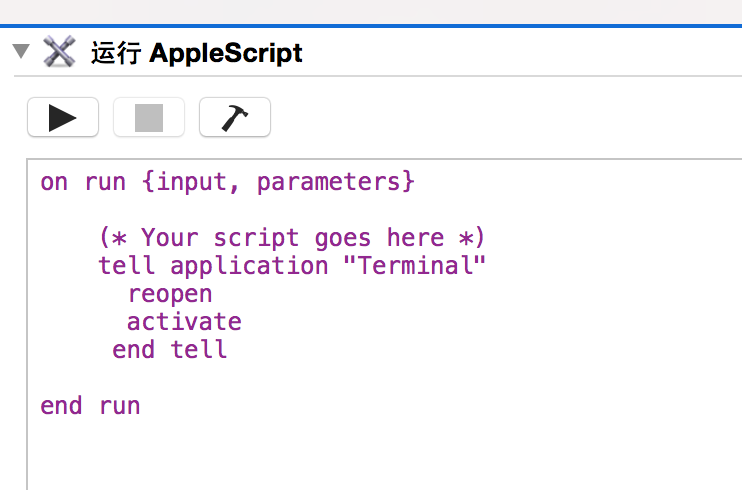
Task: Run the script with the play button
Action: [x=62, y=118]
